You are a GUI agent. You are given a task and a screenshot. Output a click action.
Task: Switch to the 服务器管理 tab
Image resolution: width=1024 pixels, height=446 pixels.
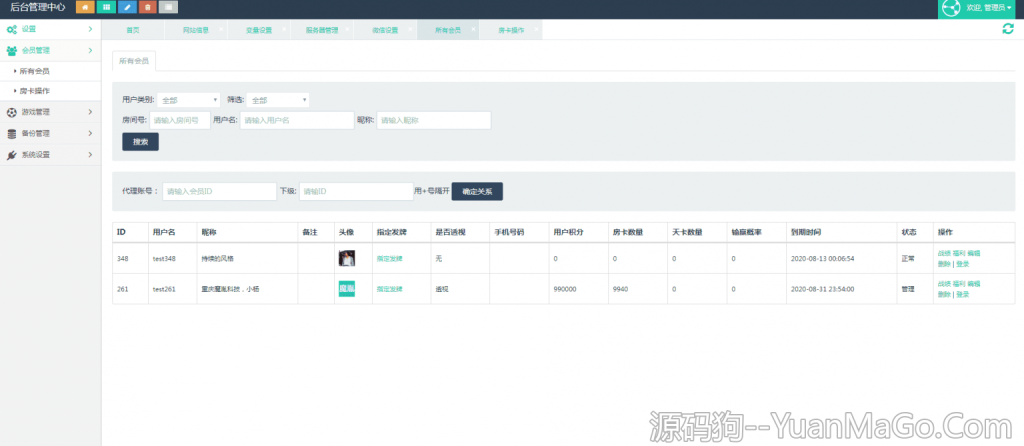[321, 31]
